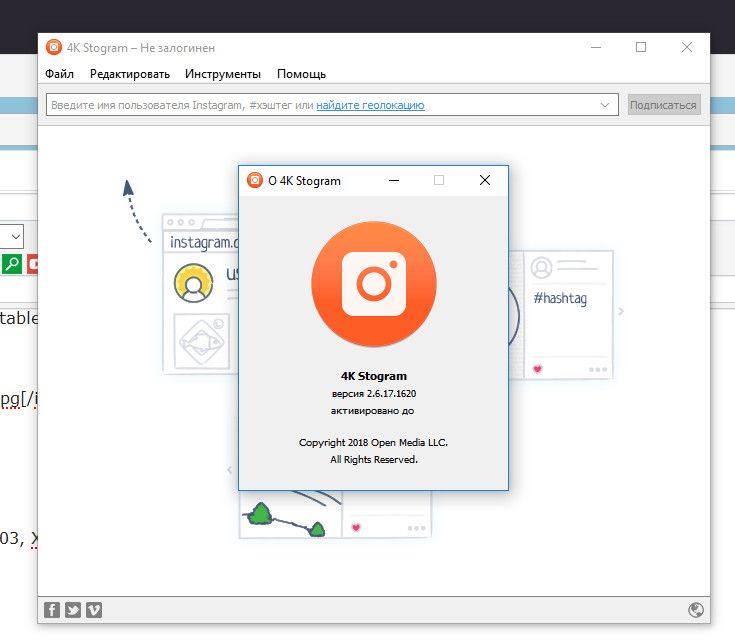Open the Помощь menu
This screenshot has width=735, height=640.
[301, 74]
